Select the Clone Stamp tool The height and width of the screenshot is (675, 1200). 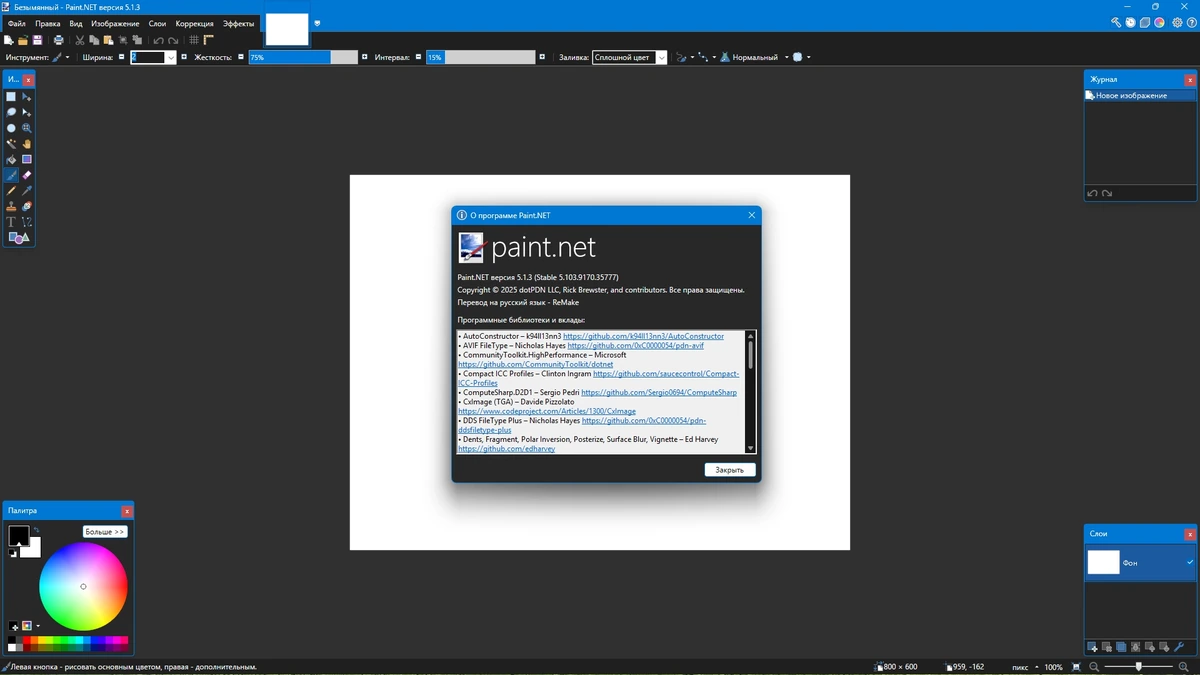pos(11,206)
